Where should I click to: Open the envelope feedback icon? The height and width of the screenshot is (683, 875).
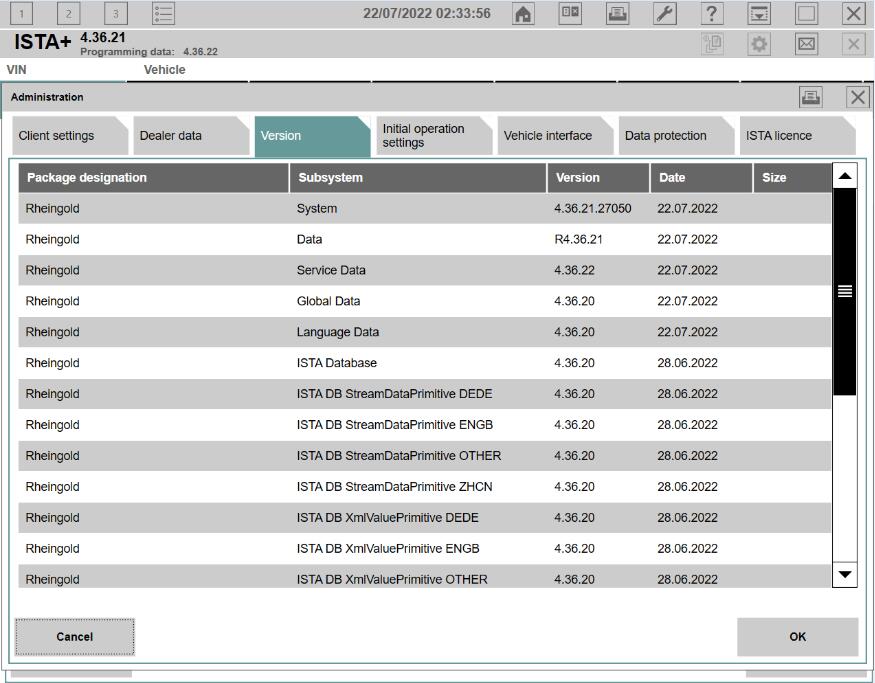[x=806, y=44]
